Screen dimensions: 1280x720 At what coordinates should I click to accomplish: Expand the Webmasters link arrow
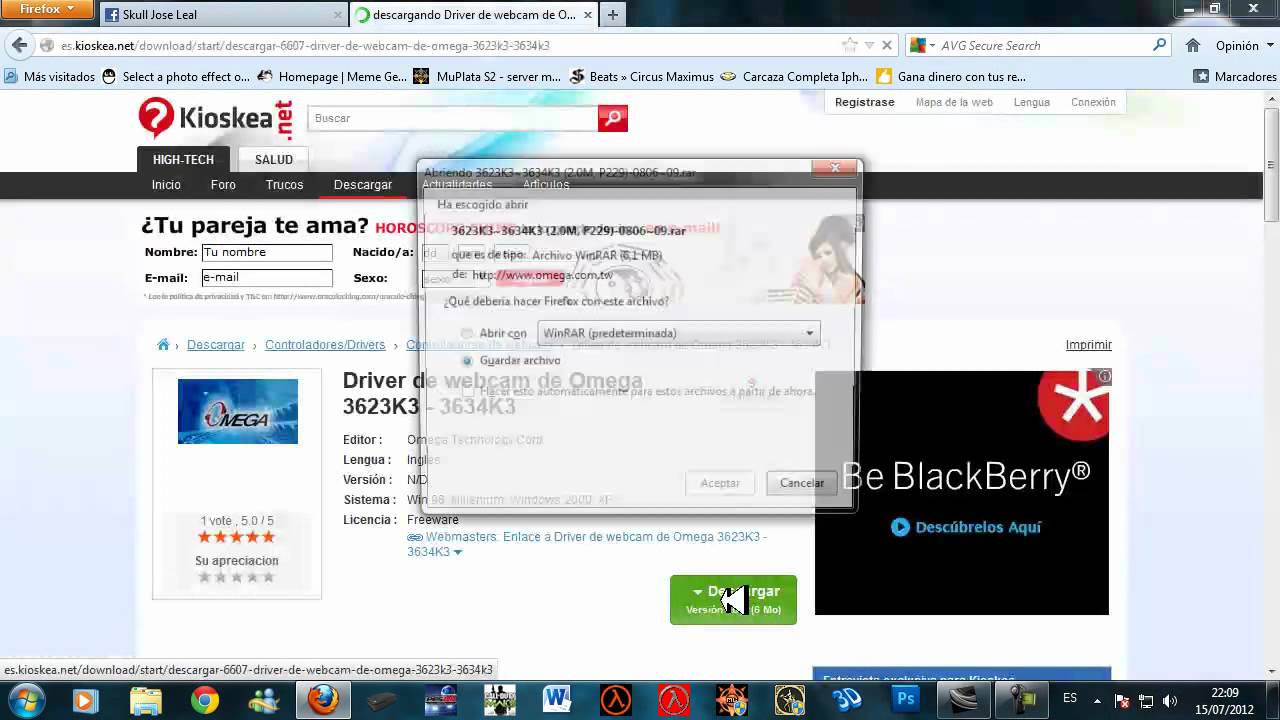pos(458,552)
